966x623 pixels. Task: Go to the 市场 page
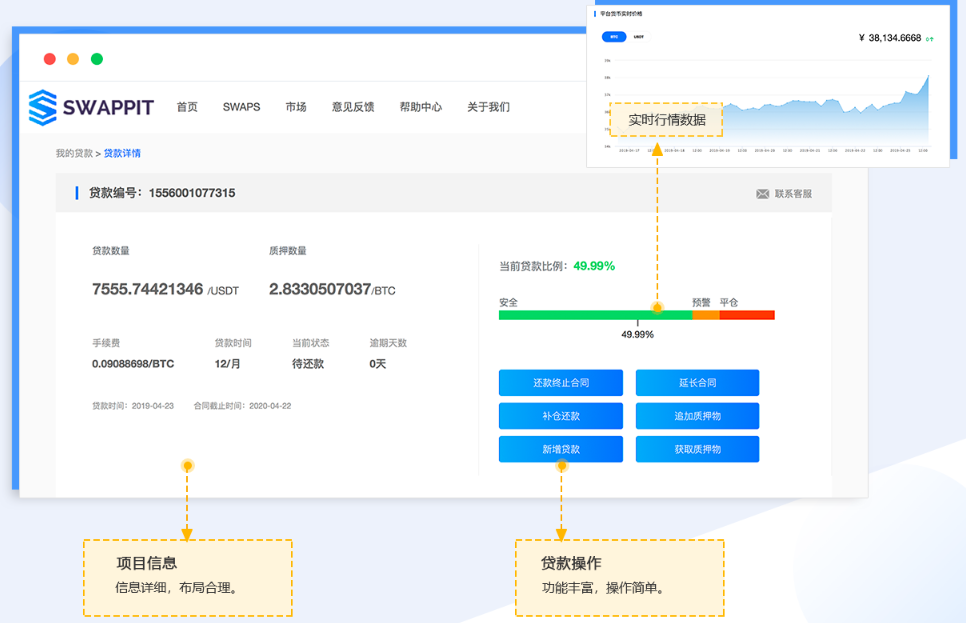click(296, 107)
